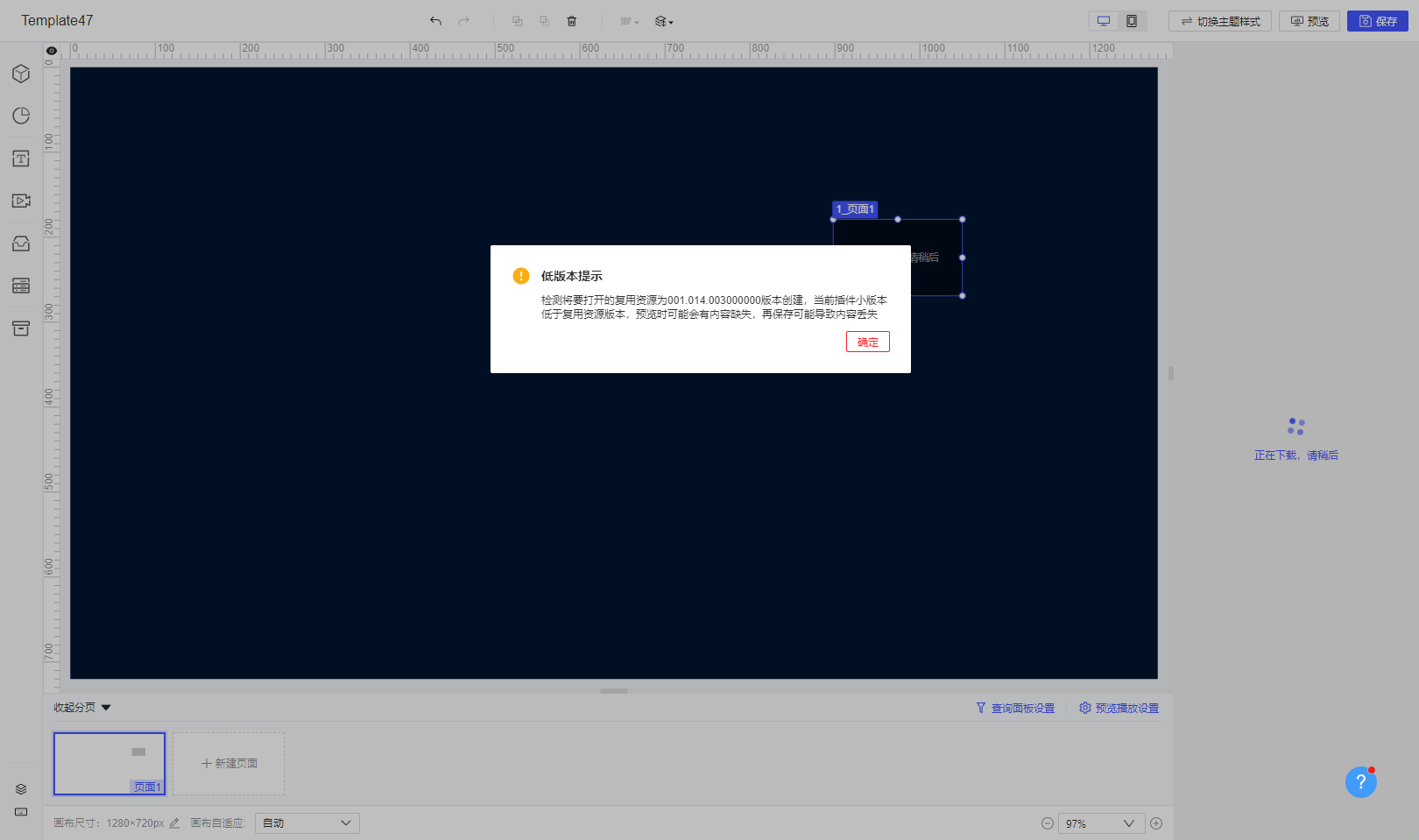Click the keyboard shortcuts icon
The image size is (1419, 840).
point(21,812)
